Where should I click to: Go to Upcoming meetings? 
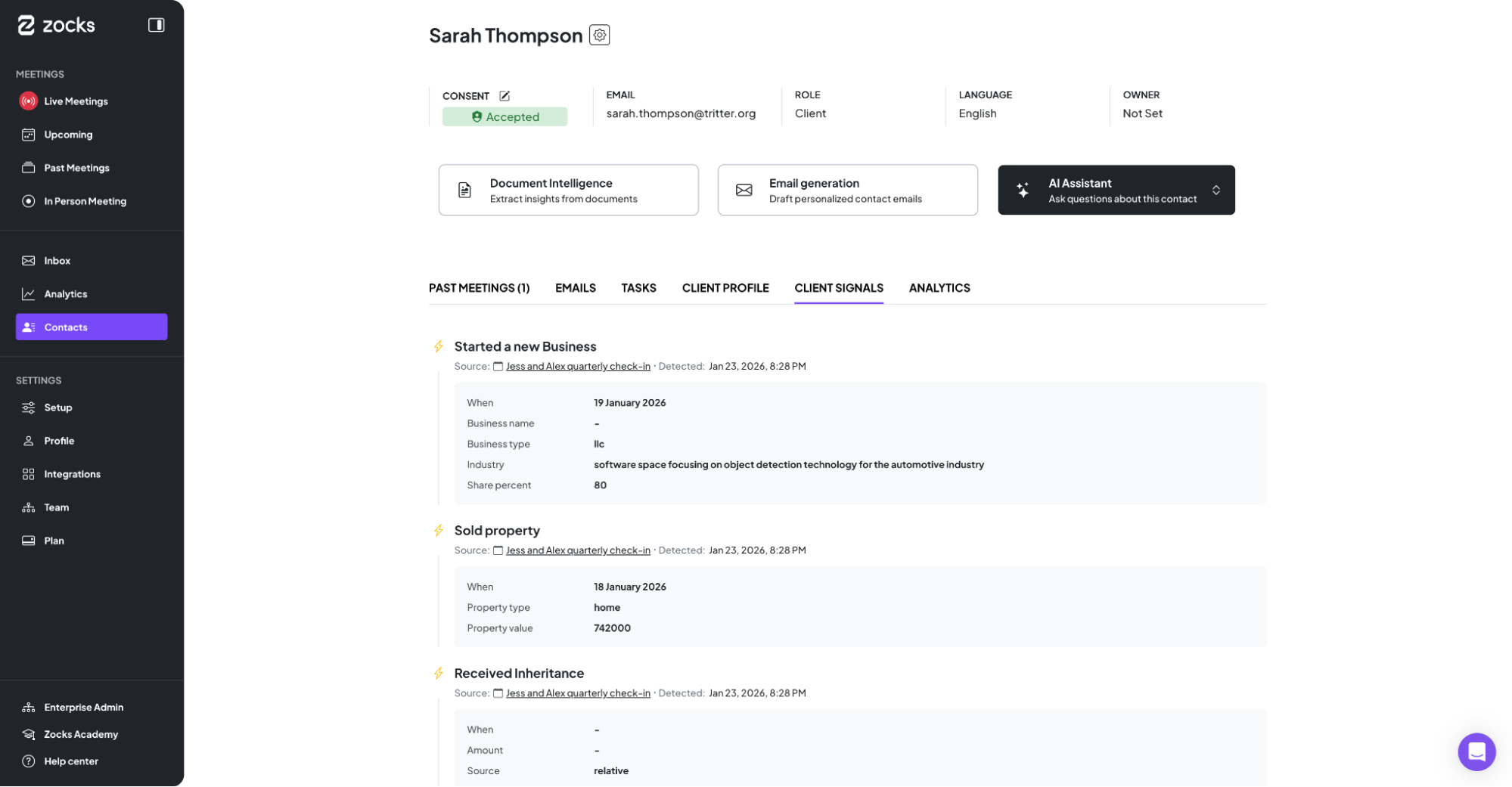click(x=68, y=135)
